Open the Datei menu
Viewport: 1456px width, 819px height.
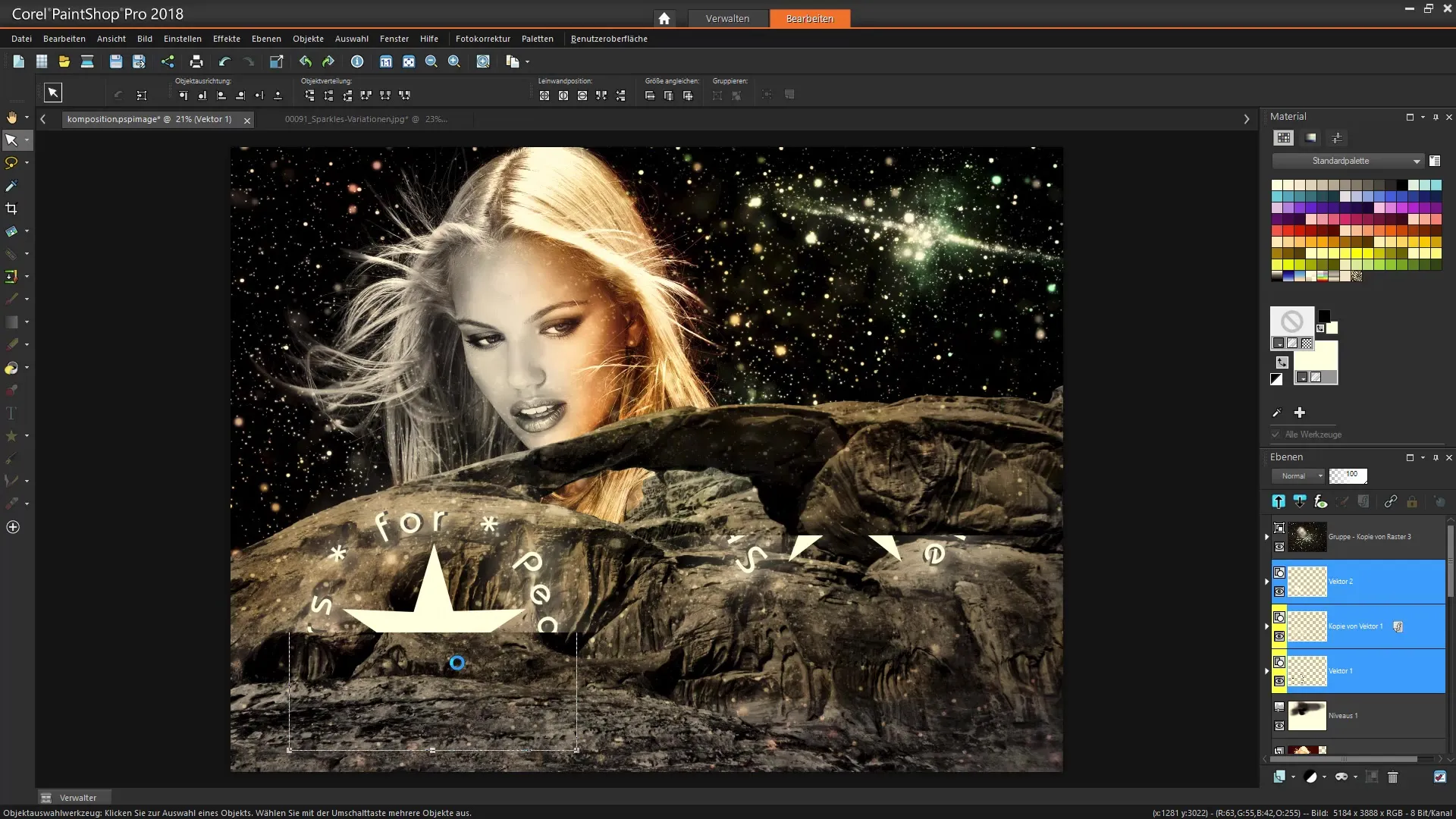(21, 39)
